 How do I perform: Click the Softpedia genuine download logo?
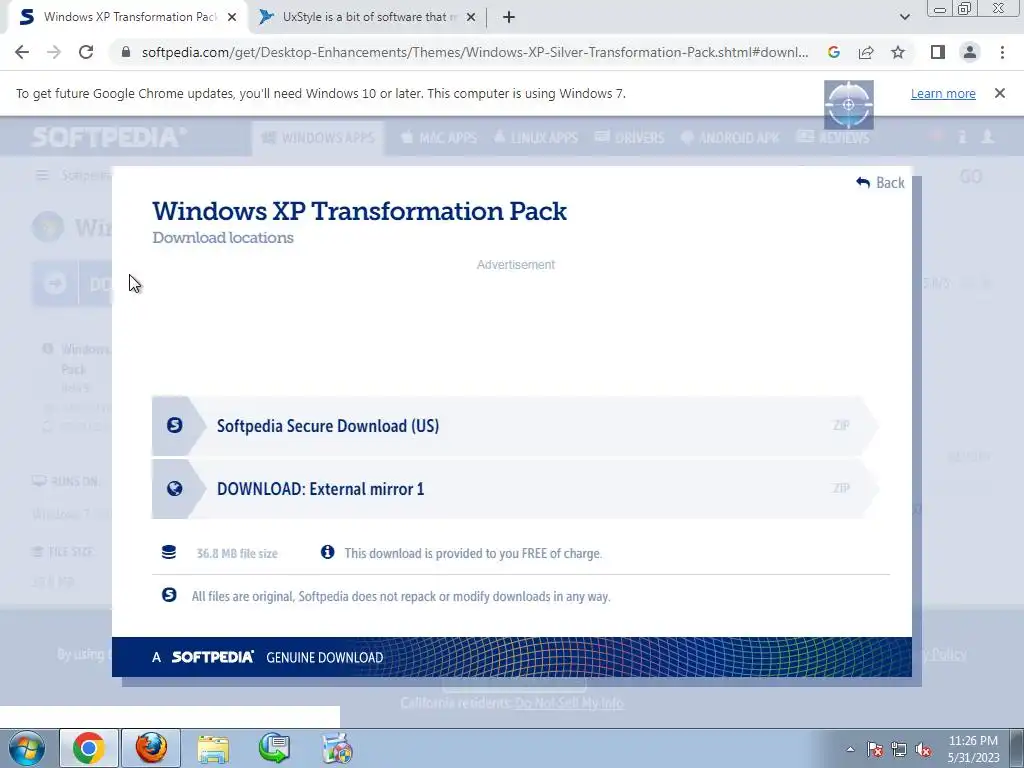coord(212,657)
